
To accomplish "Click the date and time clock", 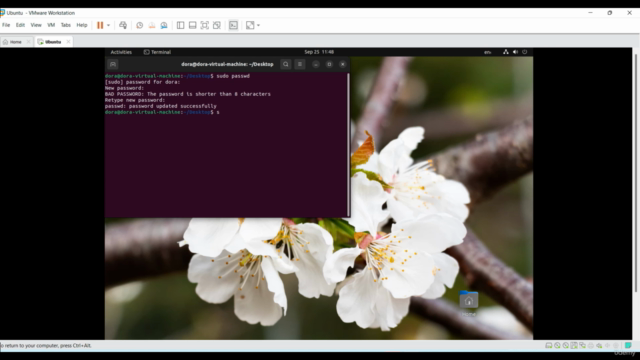I will pyautogui.click(x=319, y=52).
